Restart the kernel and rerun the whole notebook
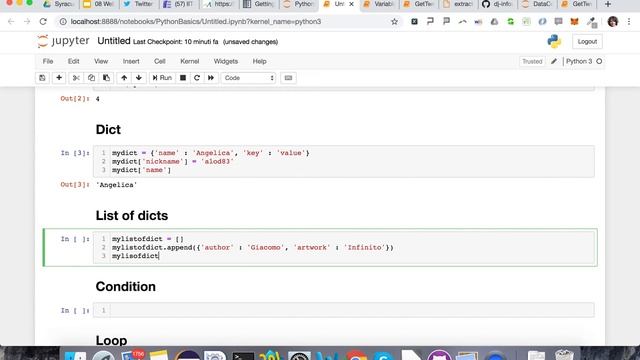 point(211,78)
